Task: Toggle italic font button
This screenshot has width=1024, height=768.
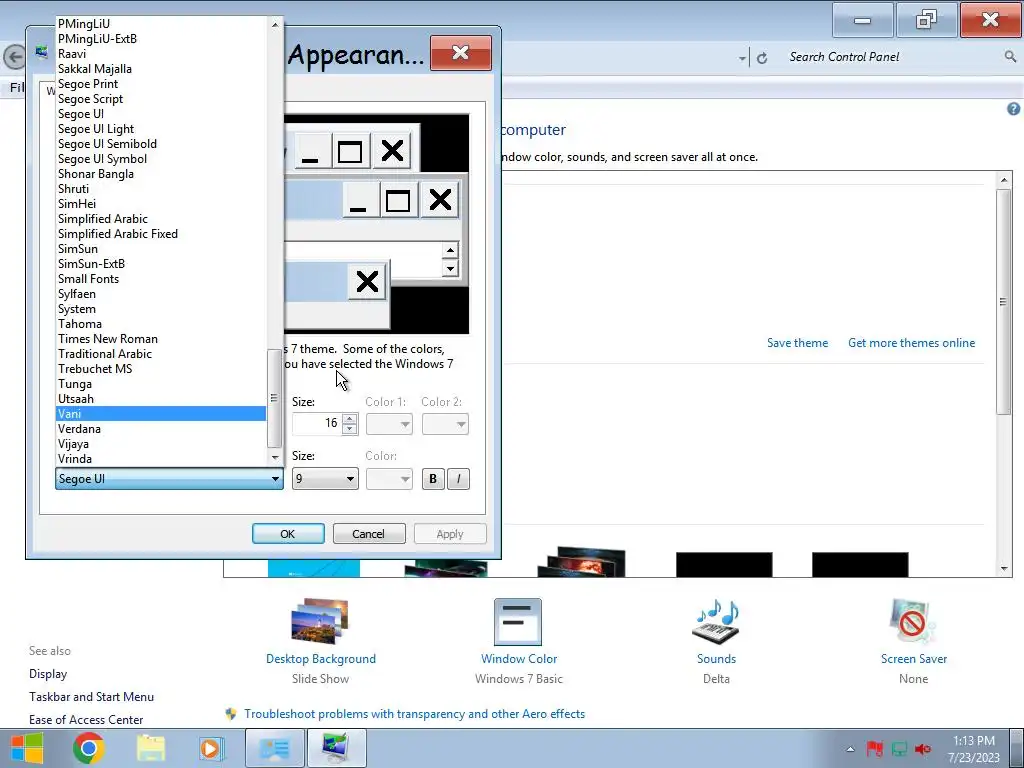Action: click(x=458, y=479)
